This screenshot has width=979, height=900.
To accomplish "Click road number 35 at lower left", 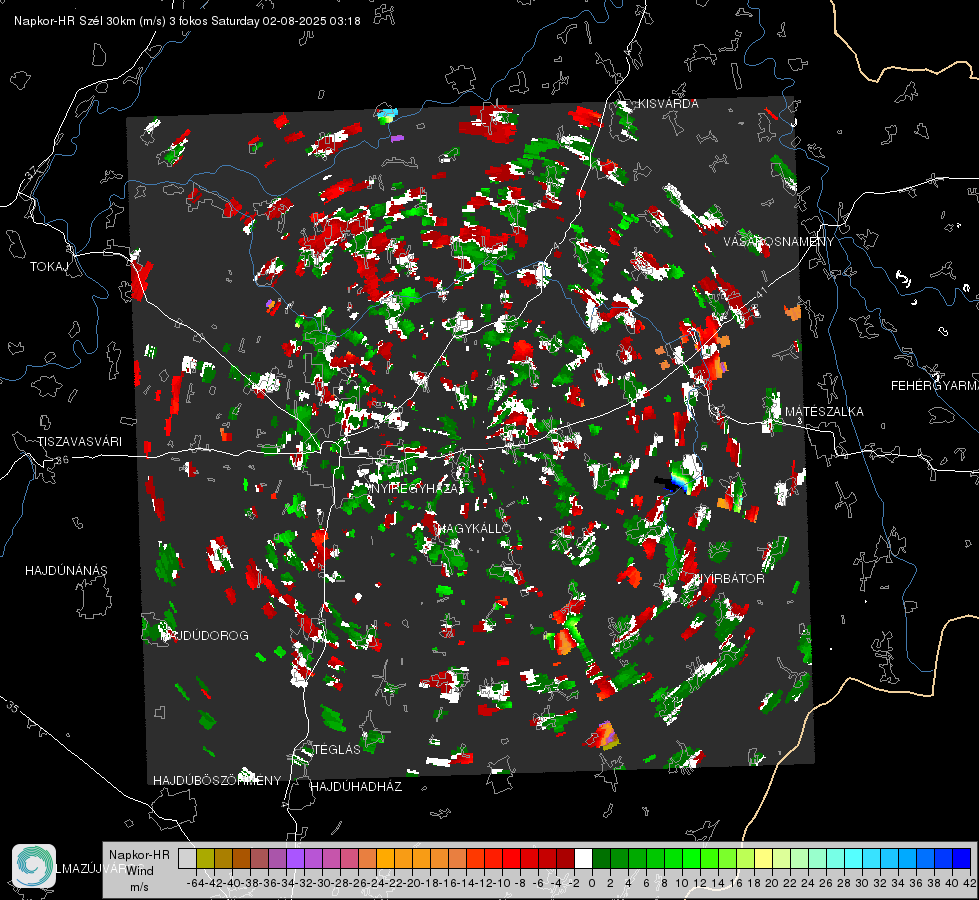I will [13, 707].
